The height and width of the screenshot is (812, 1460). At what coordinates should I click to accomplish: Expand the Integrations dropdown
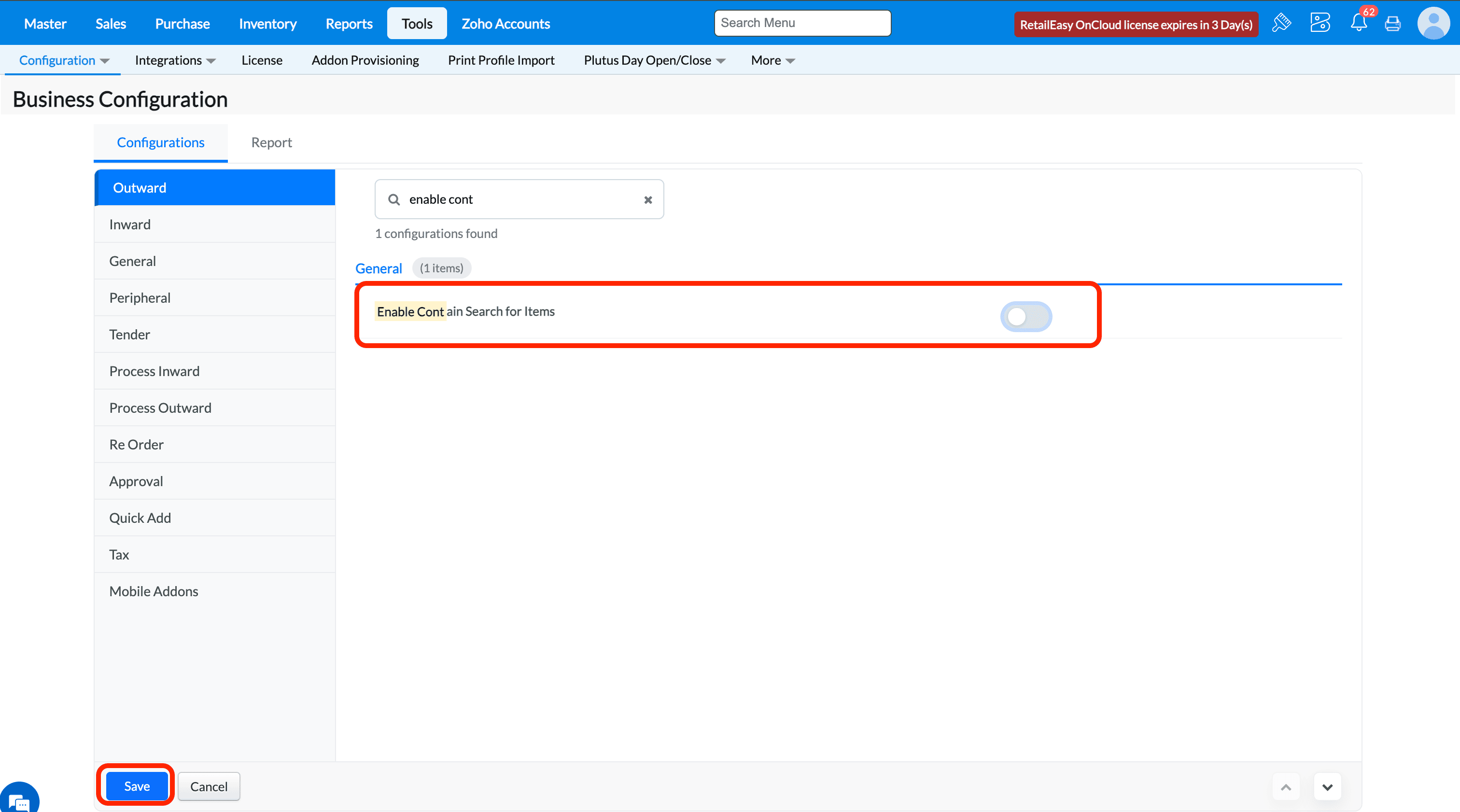pos(175,60)
